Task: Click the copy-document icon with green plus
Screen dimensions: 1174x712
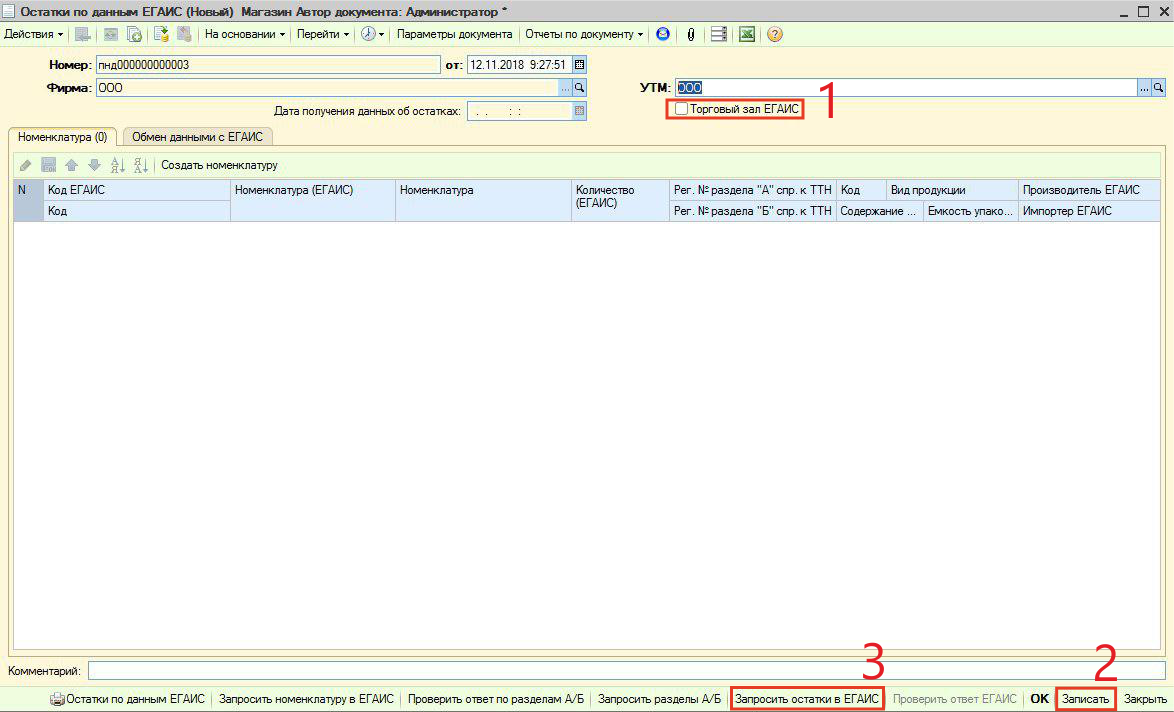Action: pos(134,34)
